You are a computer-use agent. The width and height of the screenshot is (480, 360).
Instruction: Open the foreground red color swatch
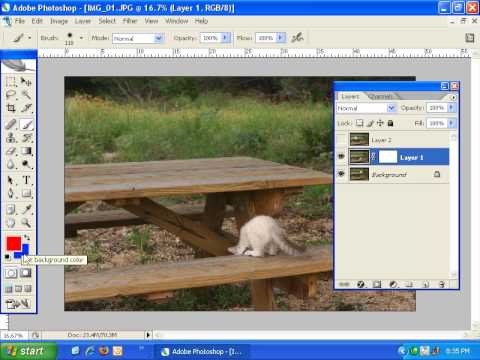coord(14,243)
